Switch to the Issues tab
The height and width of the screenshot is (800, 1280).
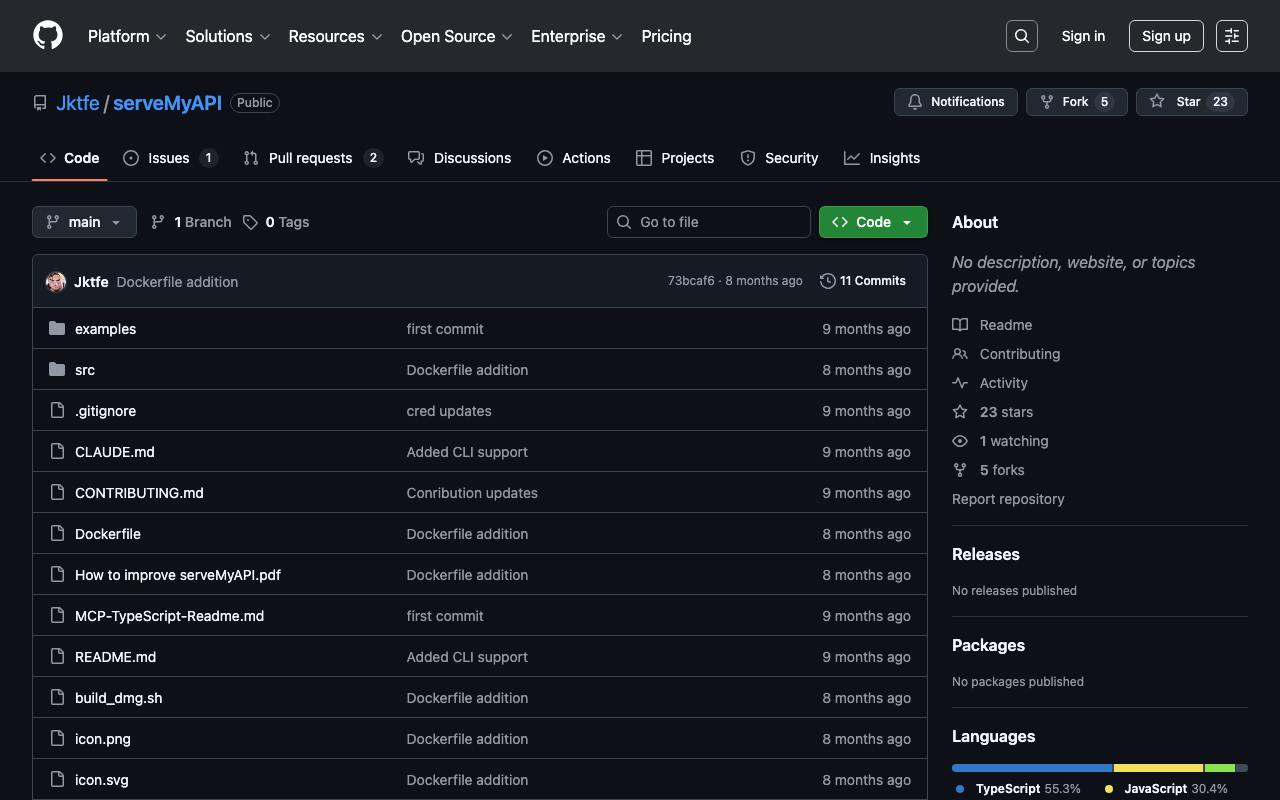tap(169, 158)
